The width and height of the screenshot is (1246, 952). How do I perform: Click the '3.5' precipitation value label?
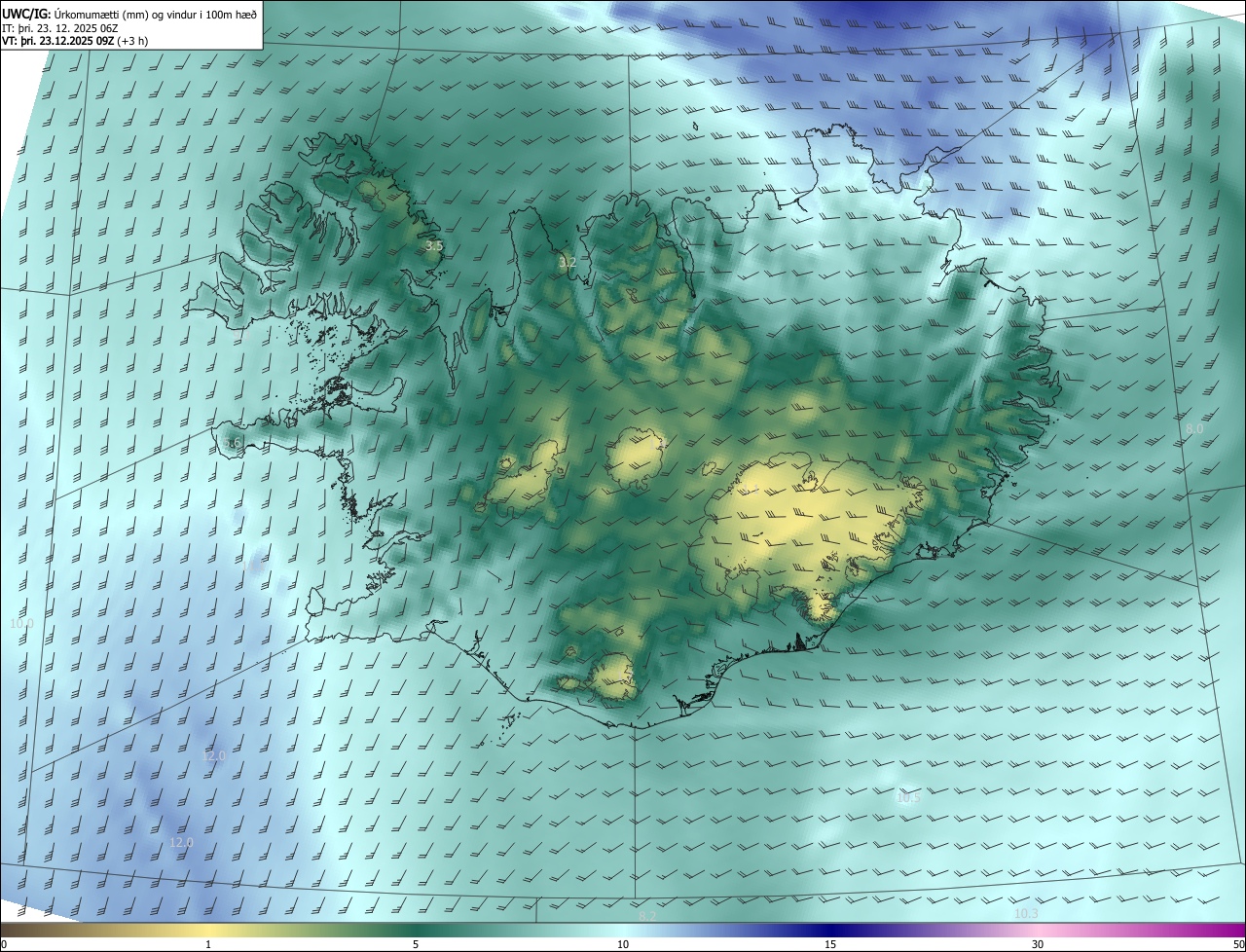pyautogui.click(x=434, y=246)
